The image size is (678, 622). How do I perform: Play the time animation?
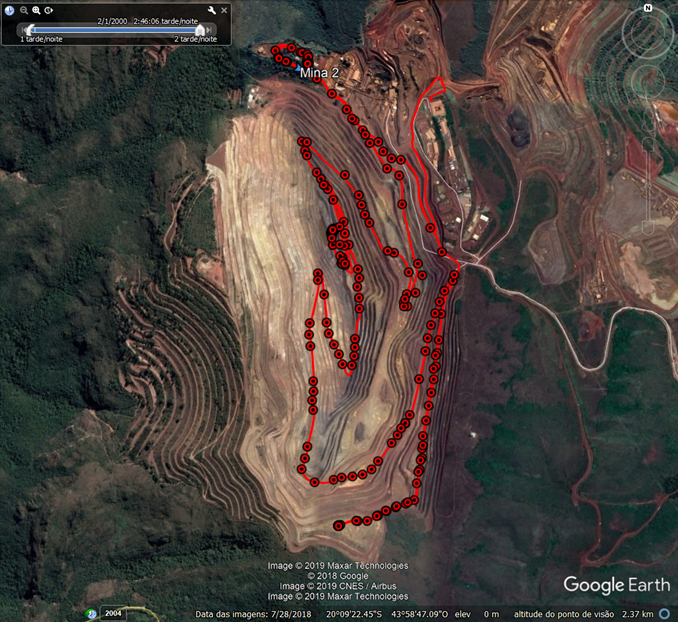(47, 10)
